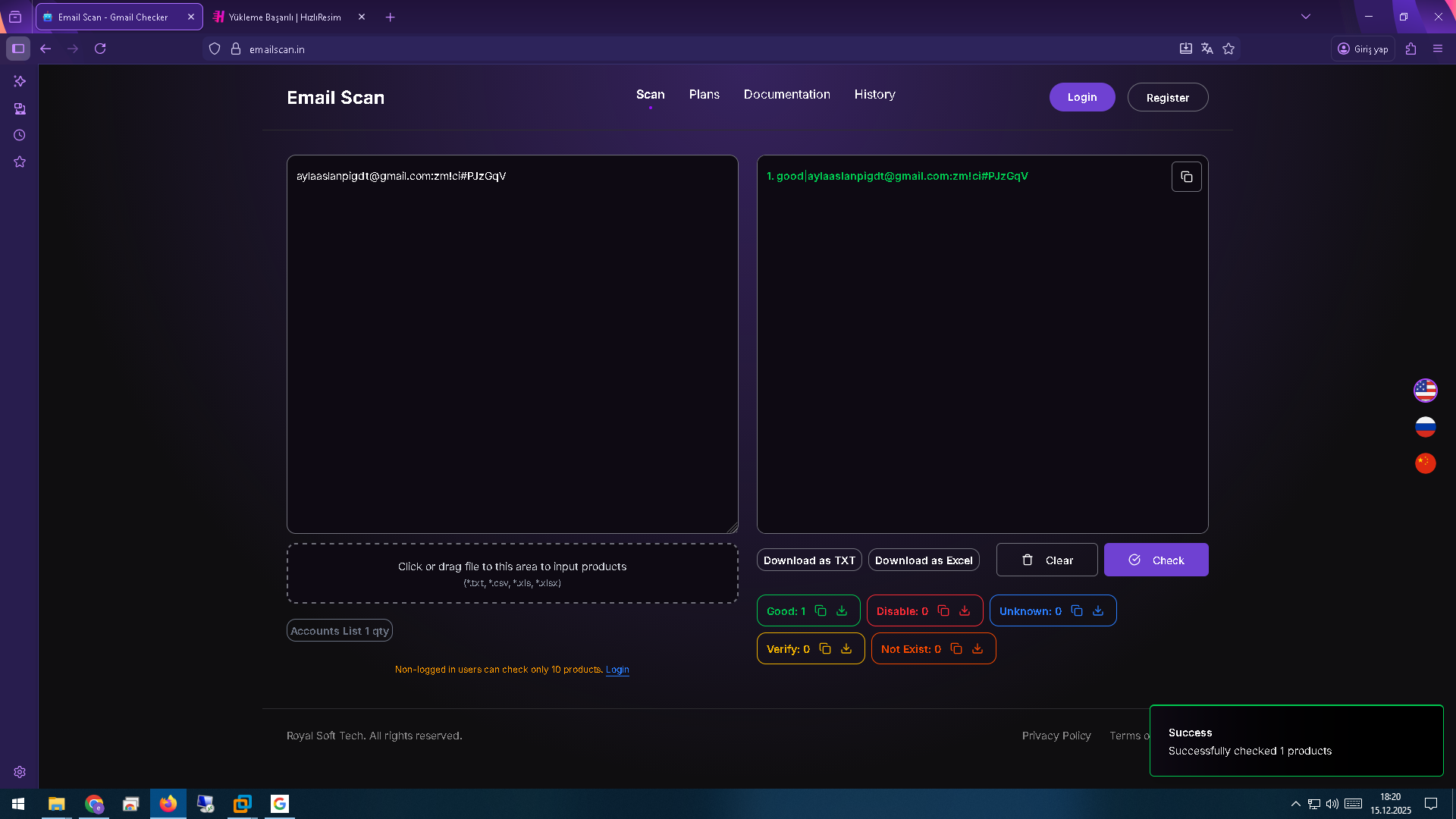Click the file drop upload area
The width and height of the screenshot is (1456, 819).
[x=513, y=573]
